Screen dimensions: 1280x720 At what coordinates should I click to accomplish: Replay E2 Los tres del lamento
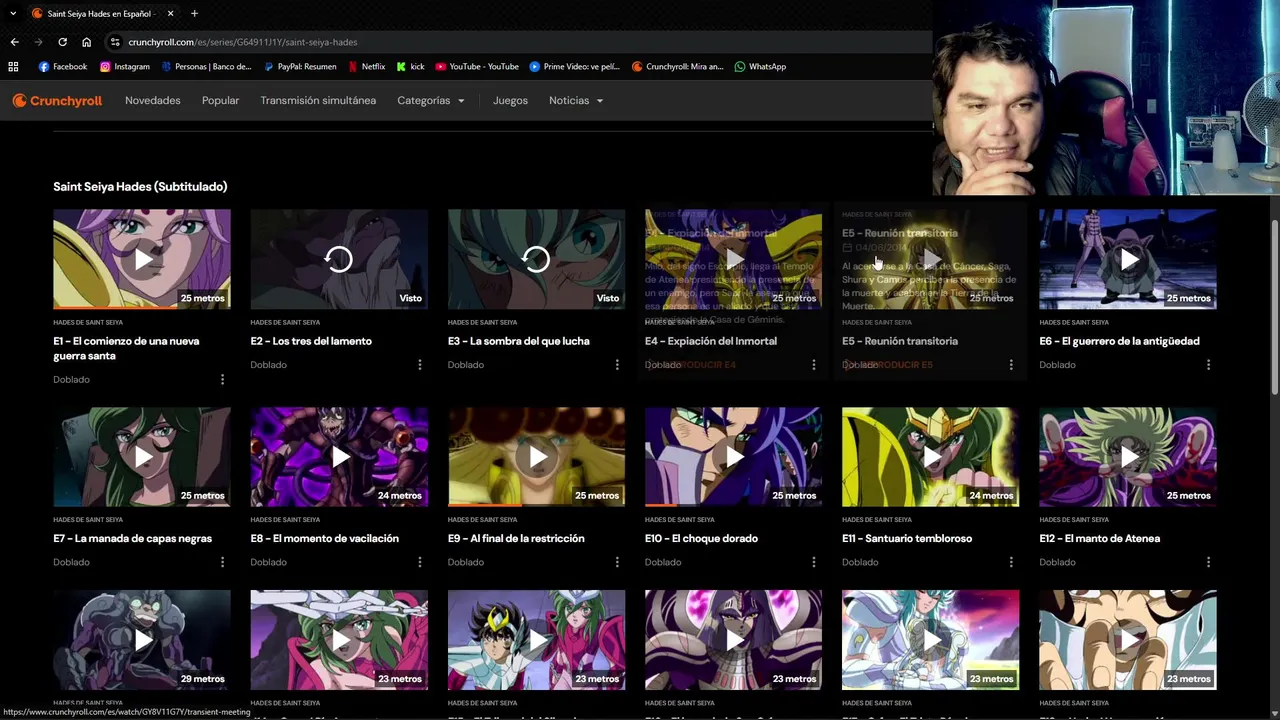[339, 260]
